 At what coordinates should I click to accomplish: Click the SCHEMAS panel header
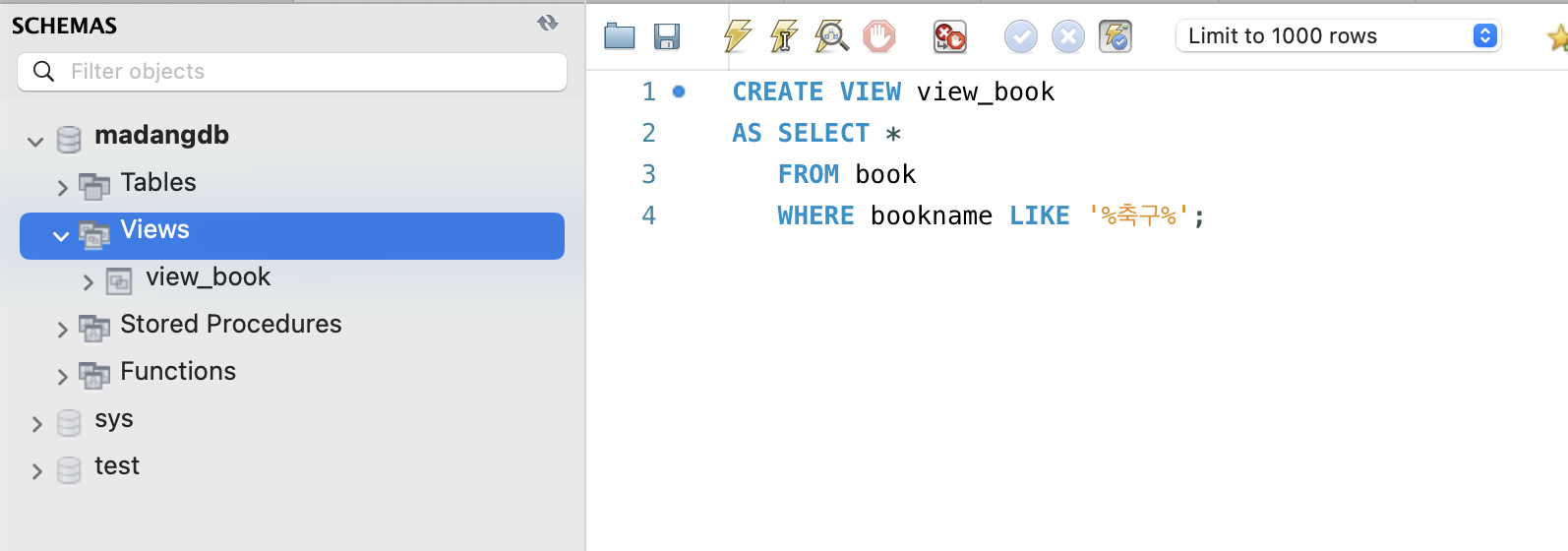coord(64,26)
